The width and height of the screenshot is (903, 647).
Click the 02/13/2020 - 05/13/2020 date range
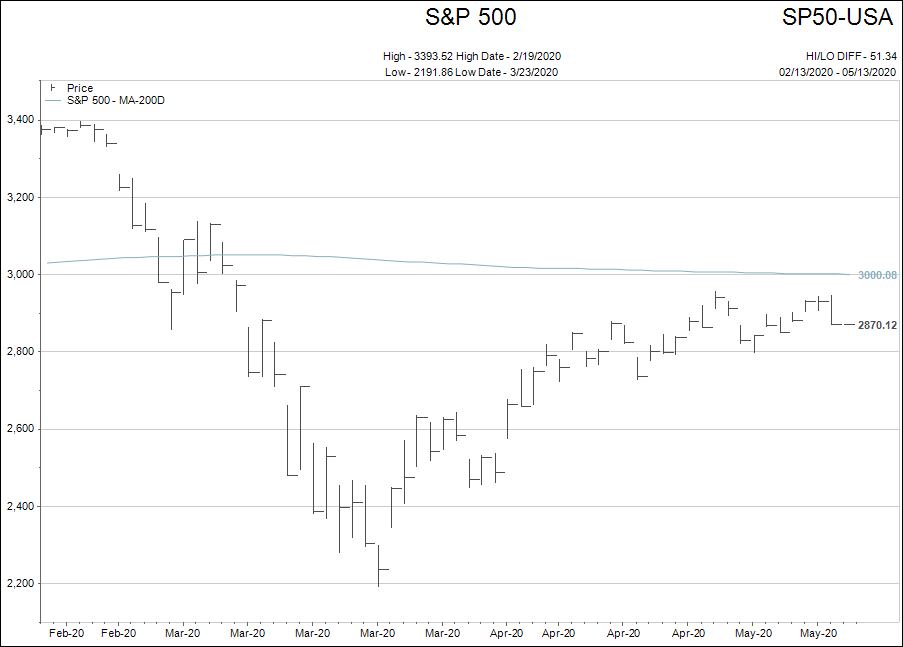coord(837,72)
